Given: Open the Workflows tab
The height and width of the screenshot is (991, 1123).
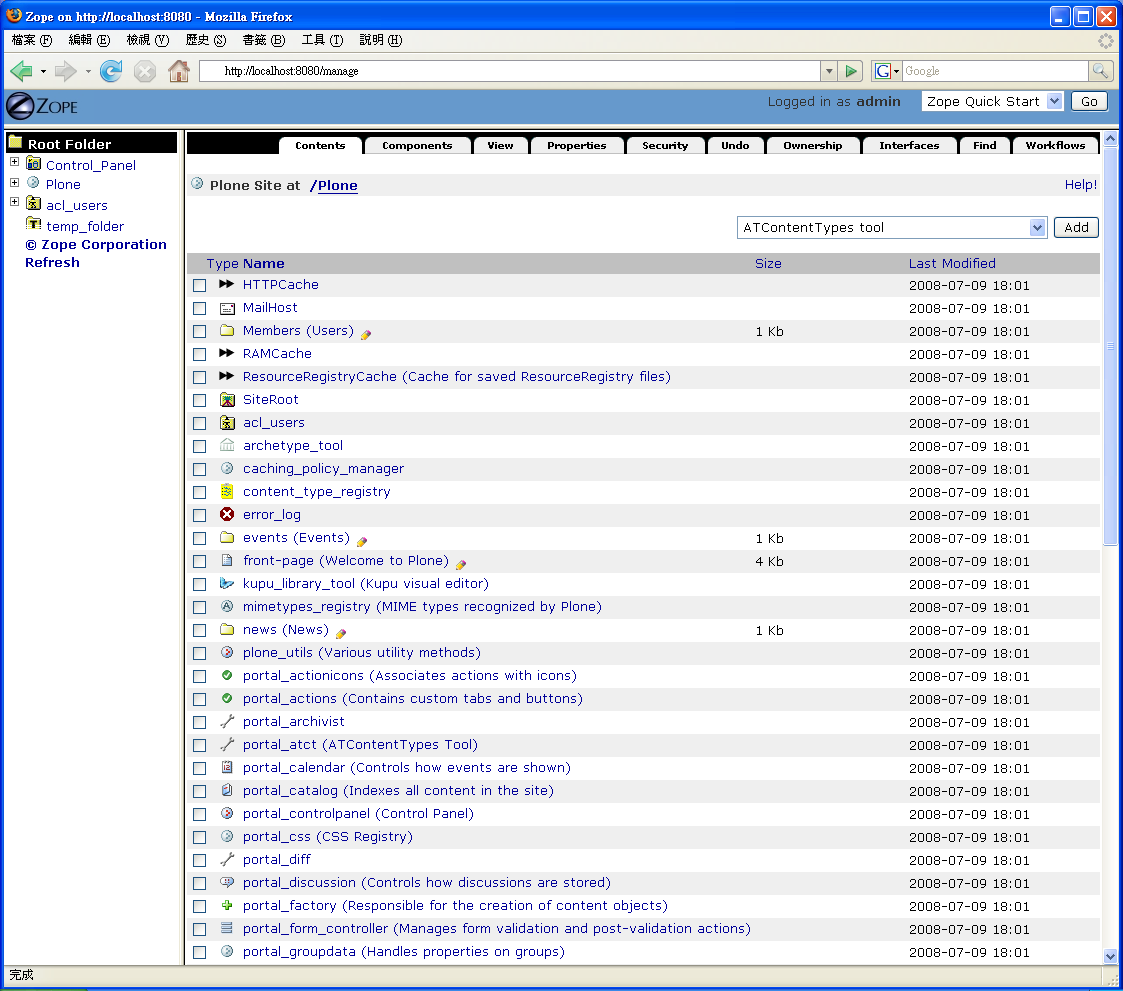Looking at the screenshot, I should pyautogui.click(x=1055, y=145).
